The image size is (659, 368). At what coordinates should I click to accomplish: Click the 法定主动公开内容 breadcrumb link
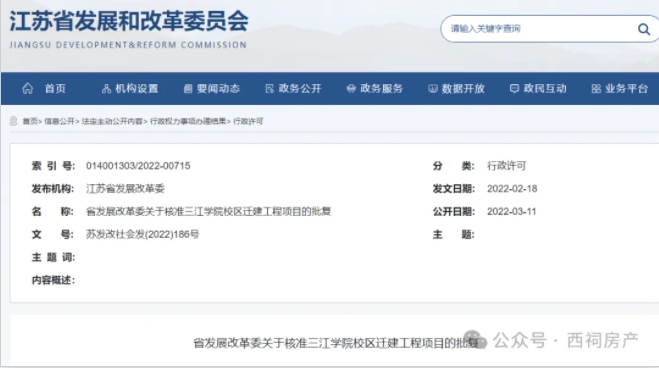point(112,121)
